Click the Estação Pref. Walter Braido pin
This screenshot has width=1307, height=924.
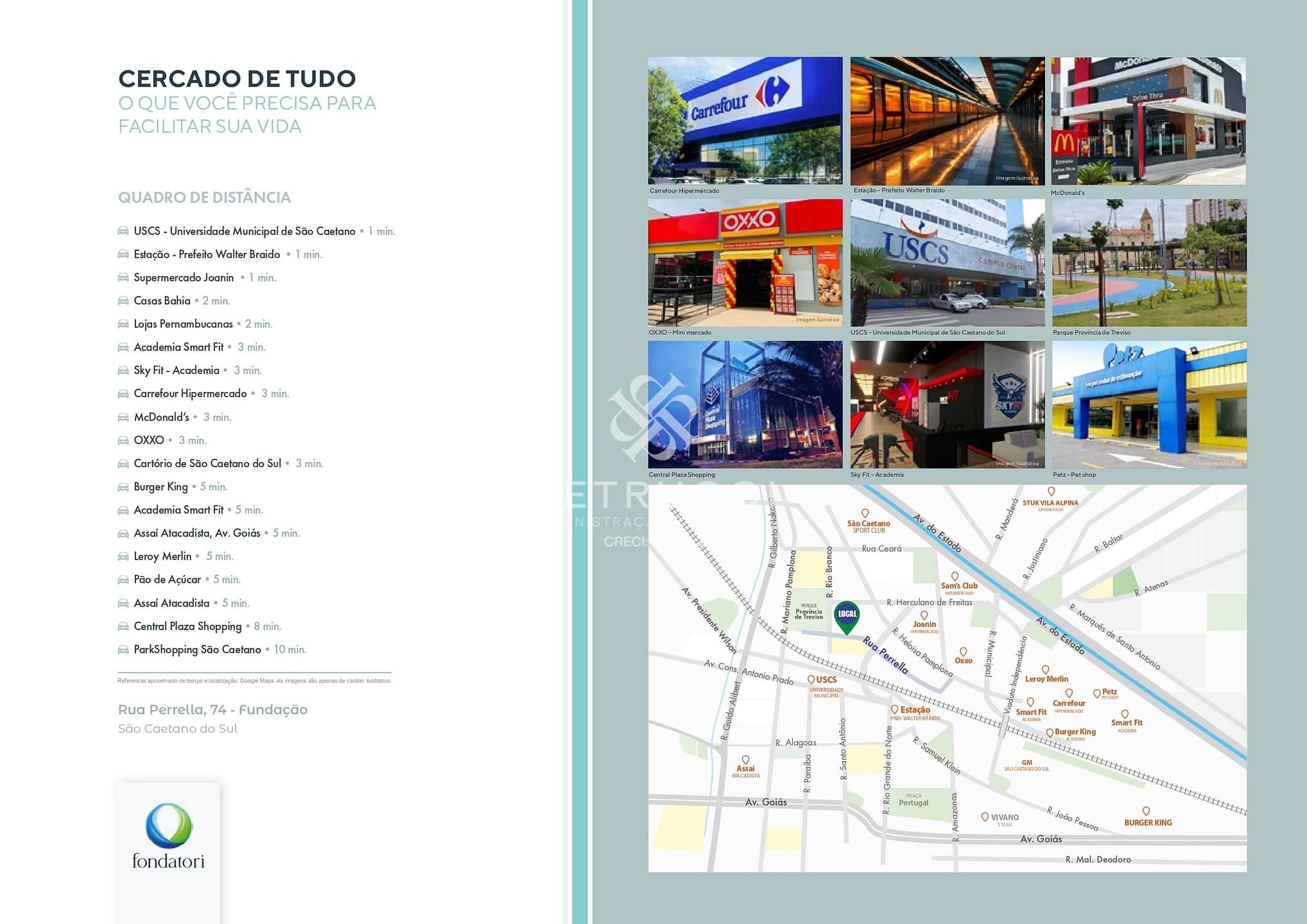pyautogui.click(x=894, y=710)
